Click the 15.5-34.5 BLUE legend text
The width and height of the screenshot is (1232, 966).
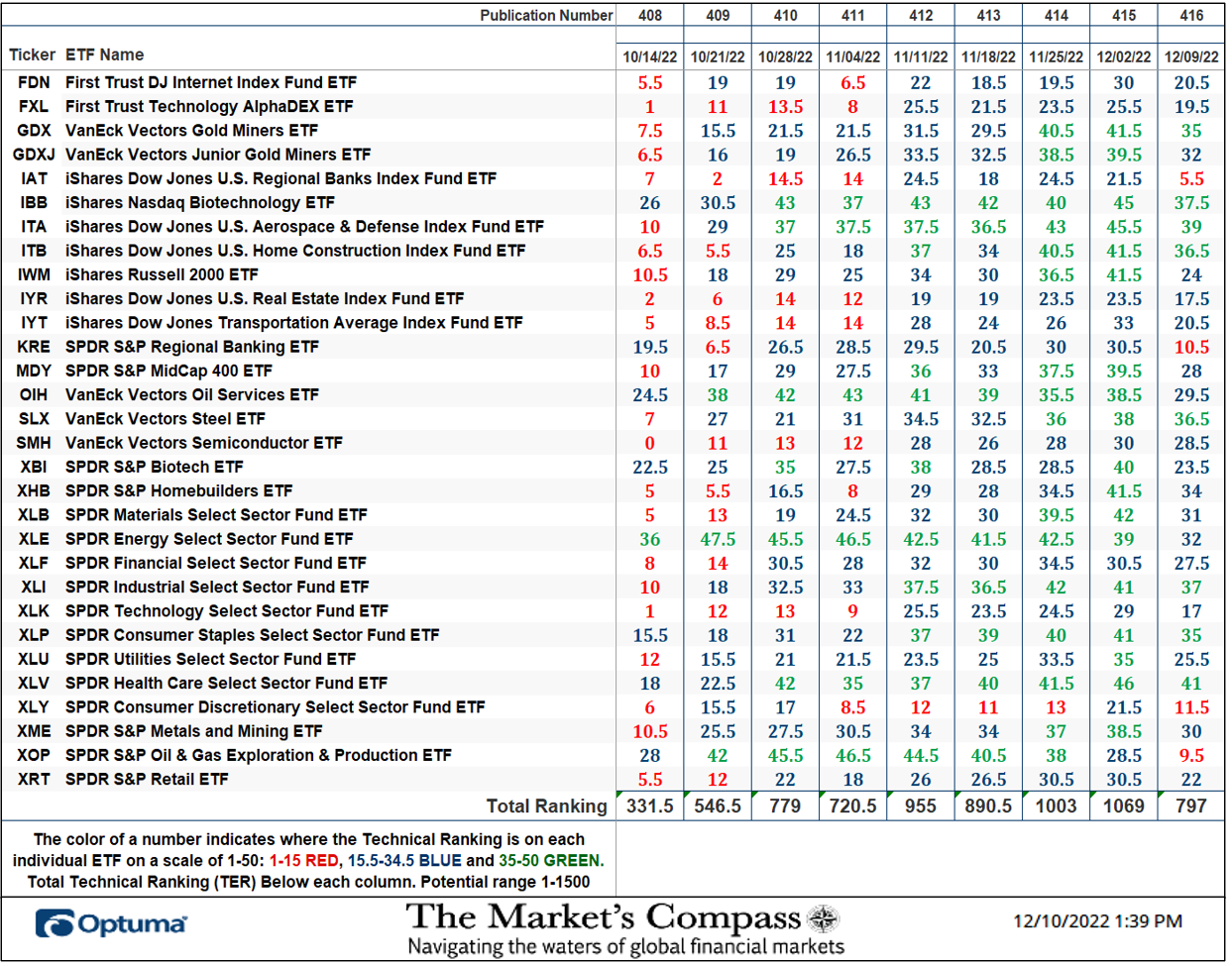coord(404,860)
